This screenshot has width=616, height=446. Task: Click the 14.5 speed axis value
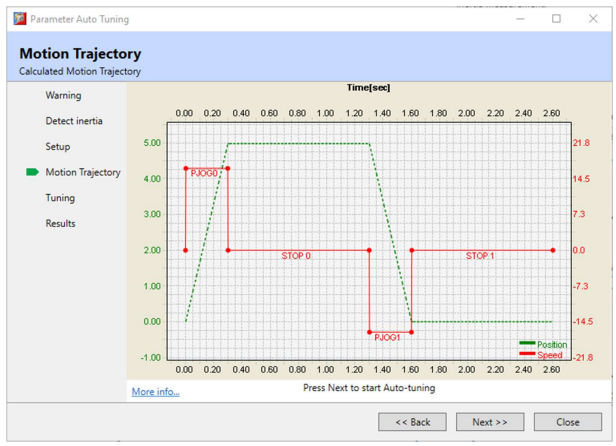[x=581, y=179]
